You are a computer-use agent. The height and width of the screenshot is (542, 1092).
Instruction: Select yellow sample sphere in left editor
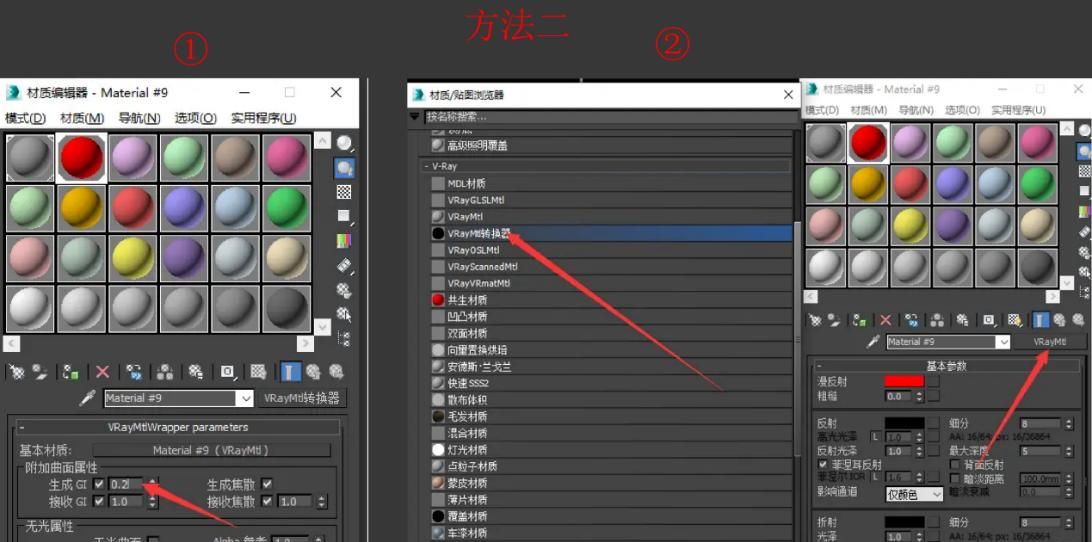click(134, 258)
